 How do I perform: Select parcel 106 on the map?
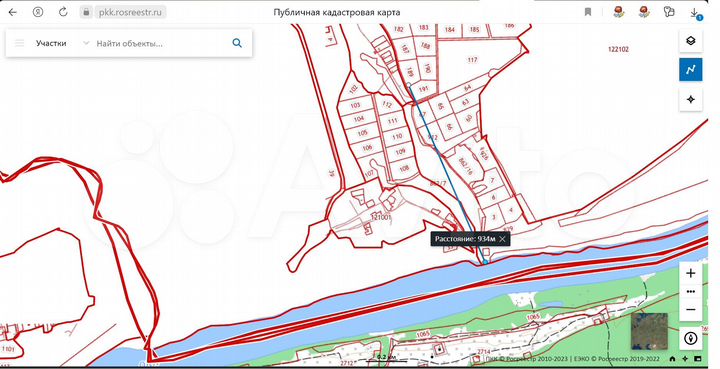click(x=367, y=147)
